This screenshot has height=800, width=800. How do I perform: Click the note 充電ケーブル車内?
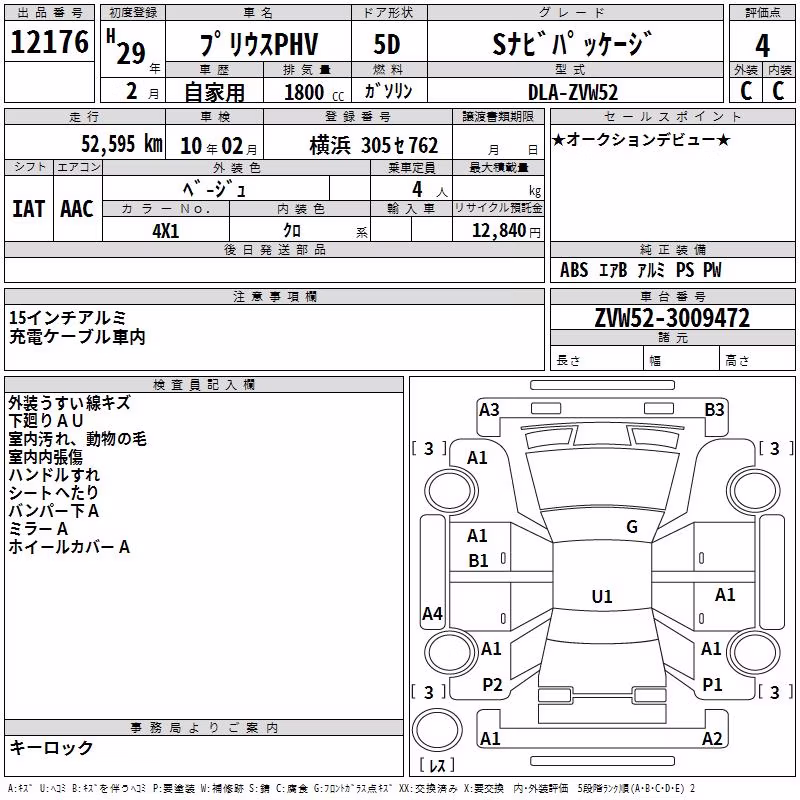[77, 337]
